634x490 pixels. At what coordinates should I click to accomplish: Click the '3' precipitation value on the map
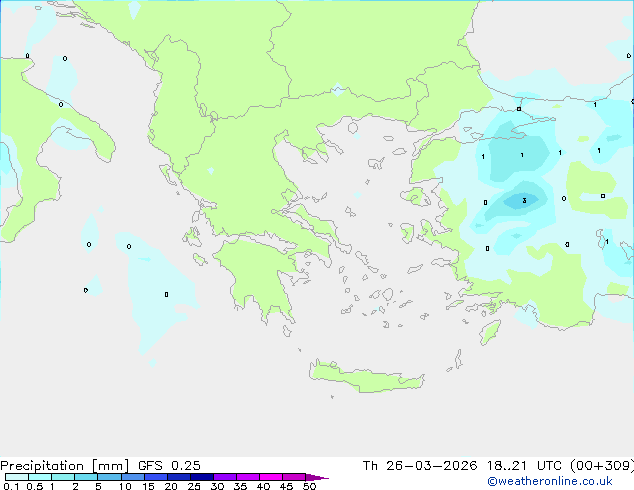524,201
